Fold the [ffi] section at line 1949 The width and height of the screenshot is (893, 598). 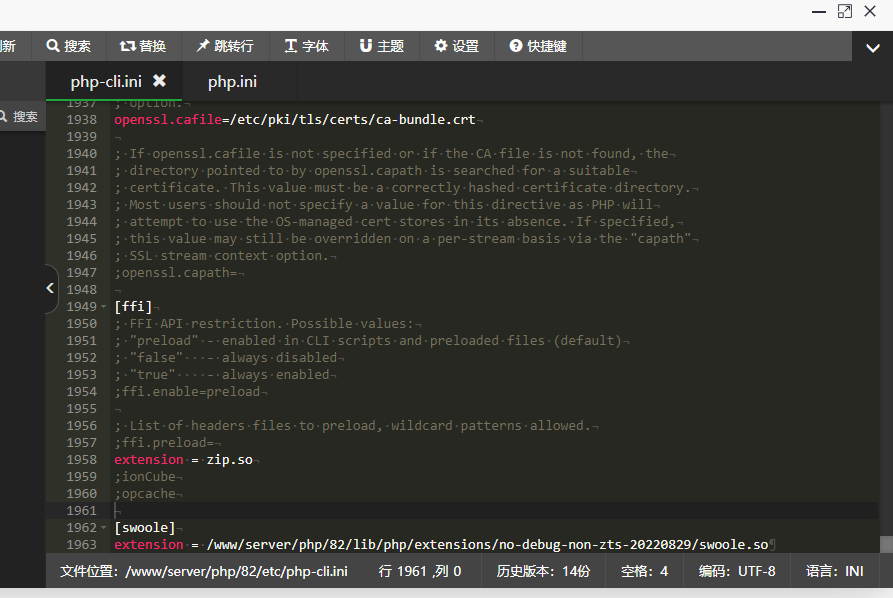tap(104, 306)
